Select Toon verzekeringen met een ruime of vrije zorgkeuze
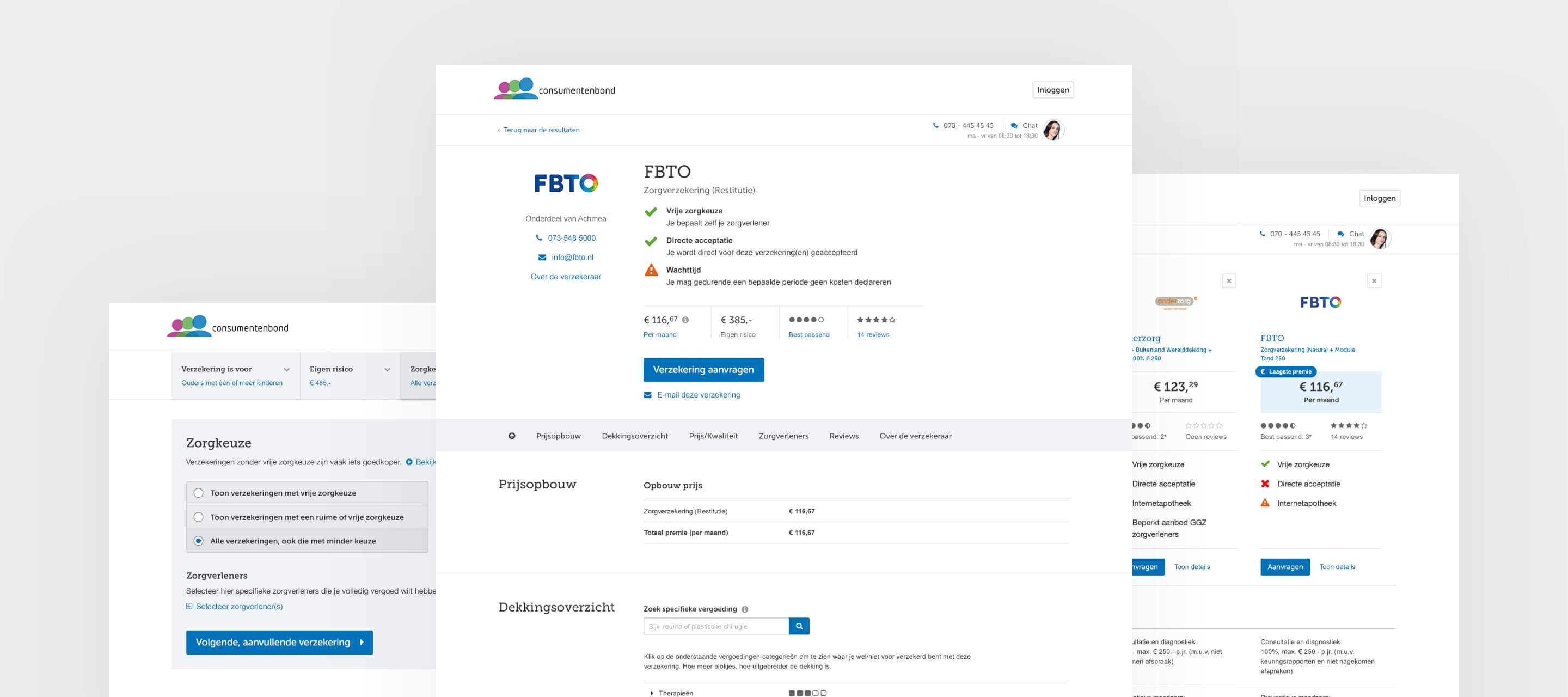 307,517
